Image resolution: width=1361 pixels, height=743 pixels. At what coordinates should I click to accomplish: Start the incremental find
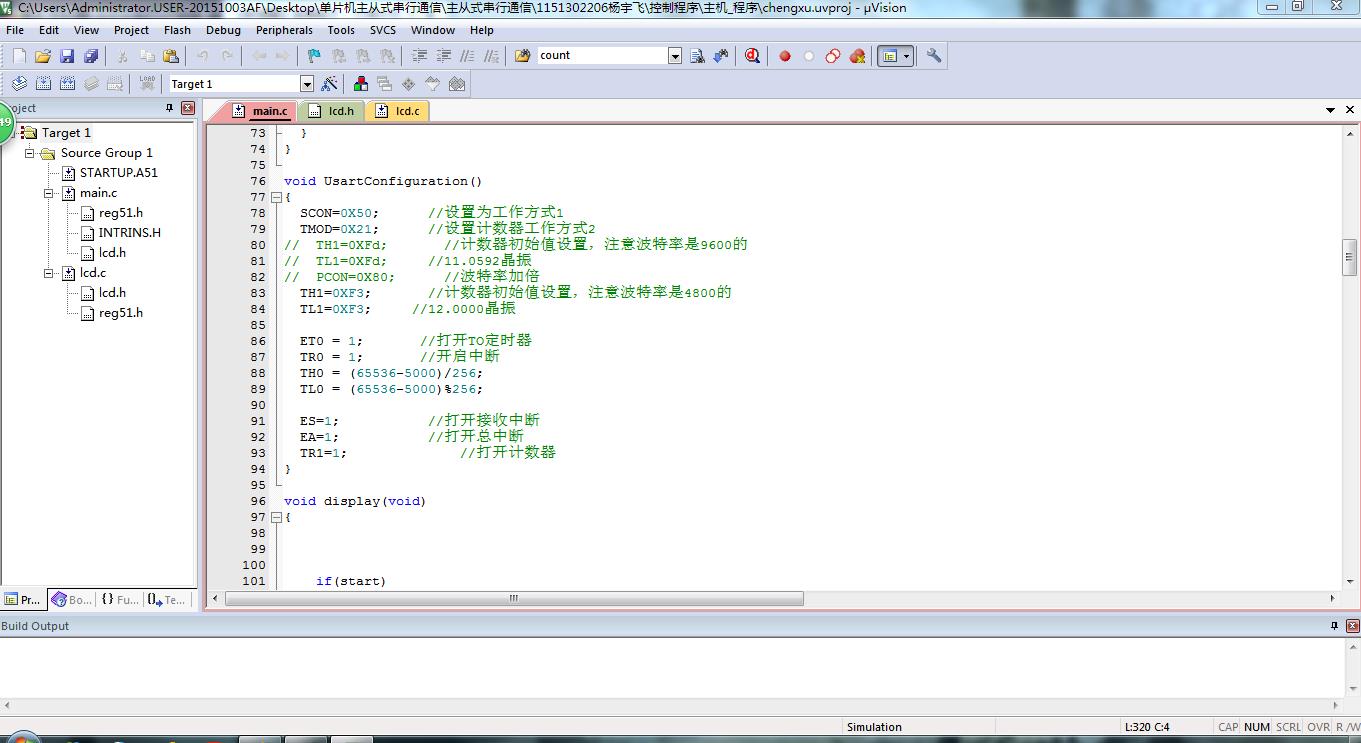pyautogui.click(x=721, y=56)
